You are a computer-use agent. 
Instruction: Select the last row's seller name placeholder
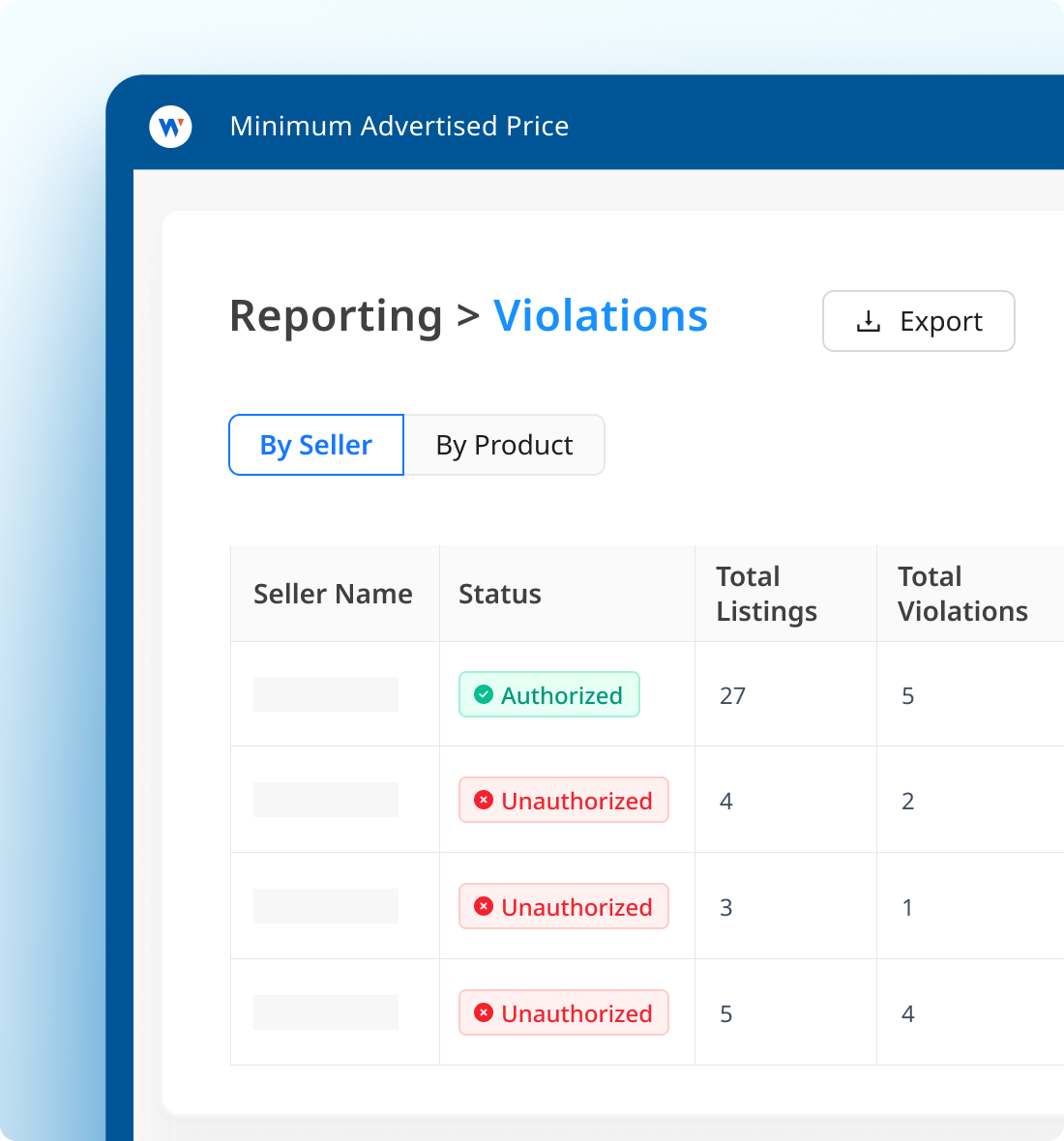tap(326, 1012)
